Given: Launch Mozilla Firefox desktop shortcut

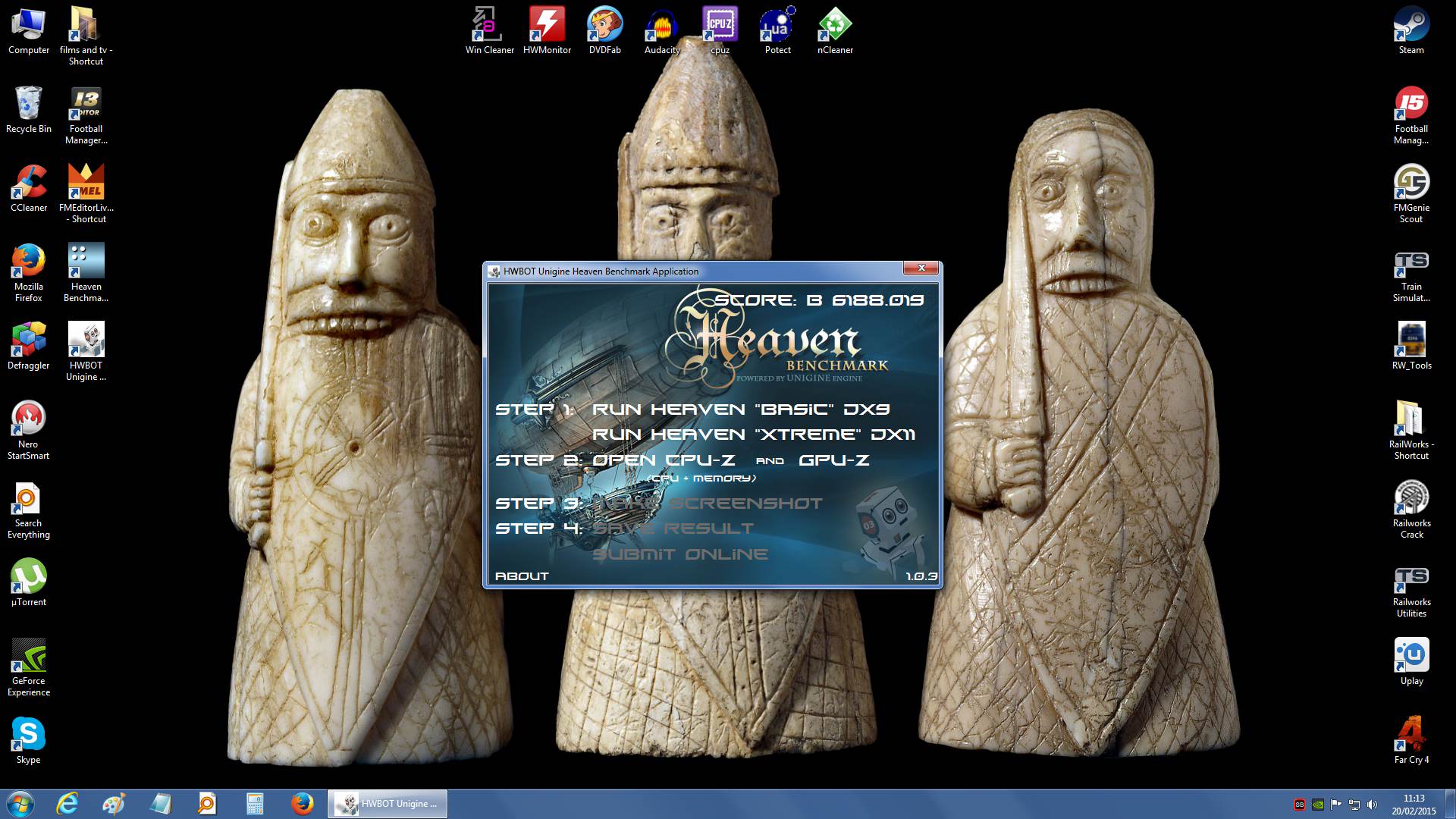Looking at the screenshot, I should [29, 271].
